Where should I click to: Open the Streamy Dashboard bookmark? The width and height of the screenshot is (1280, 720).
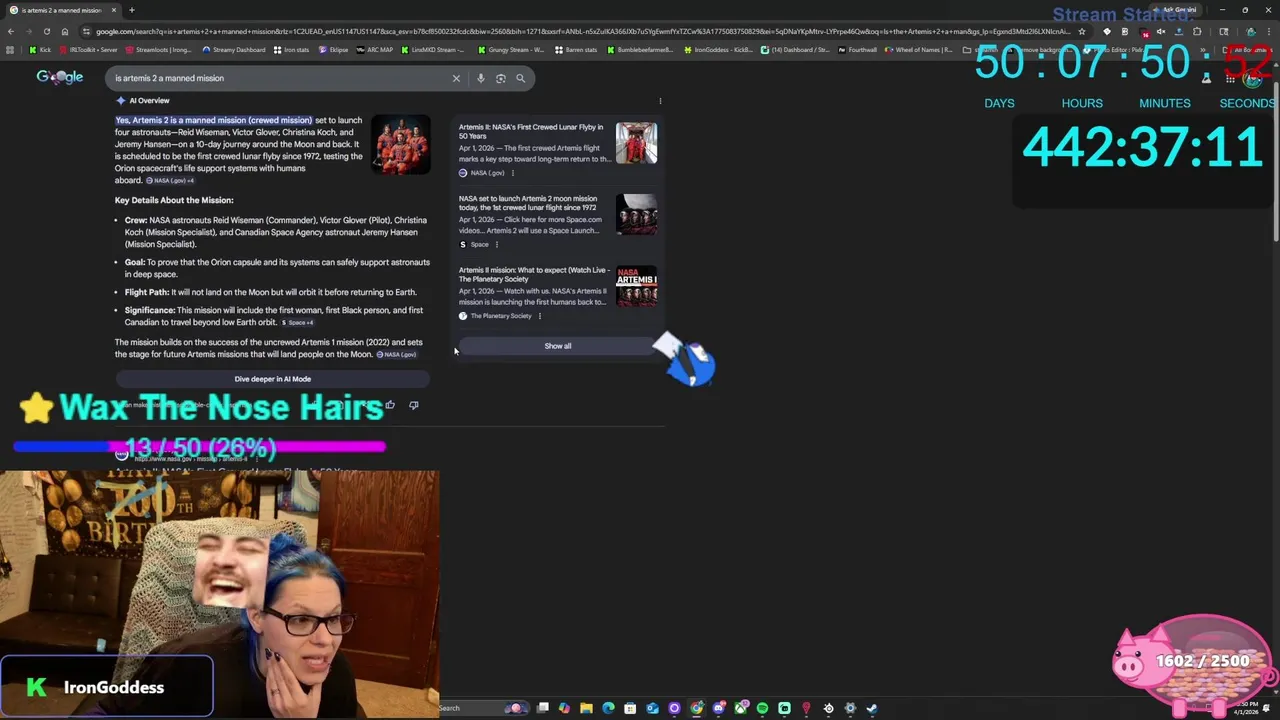(x=234, y=49)
